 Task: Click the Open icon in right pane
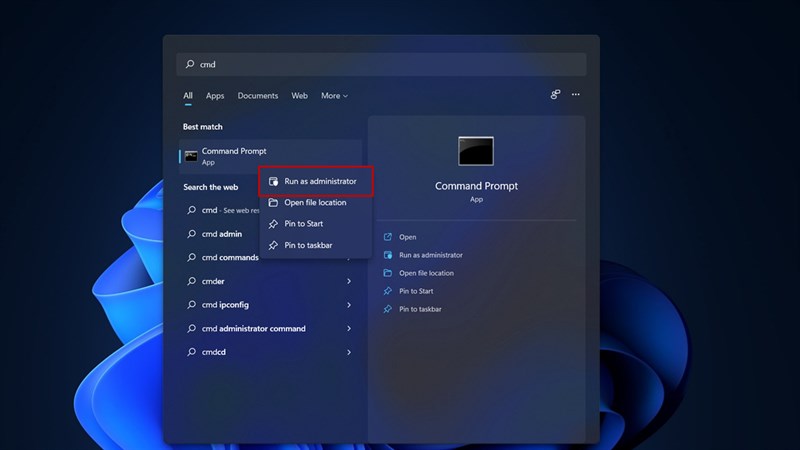[x=387, y=237]
